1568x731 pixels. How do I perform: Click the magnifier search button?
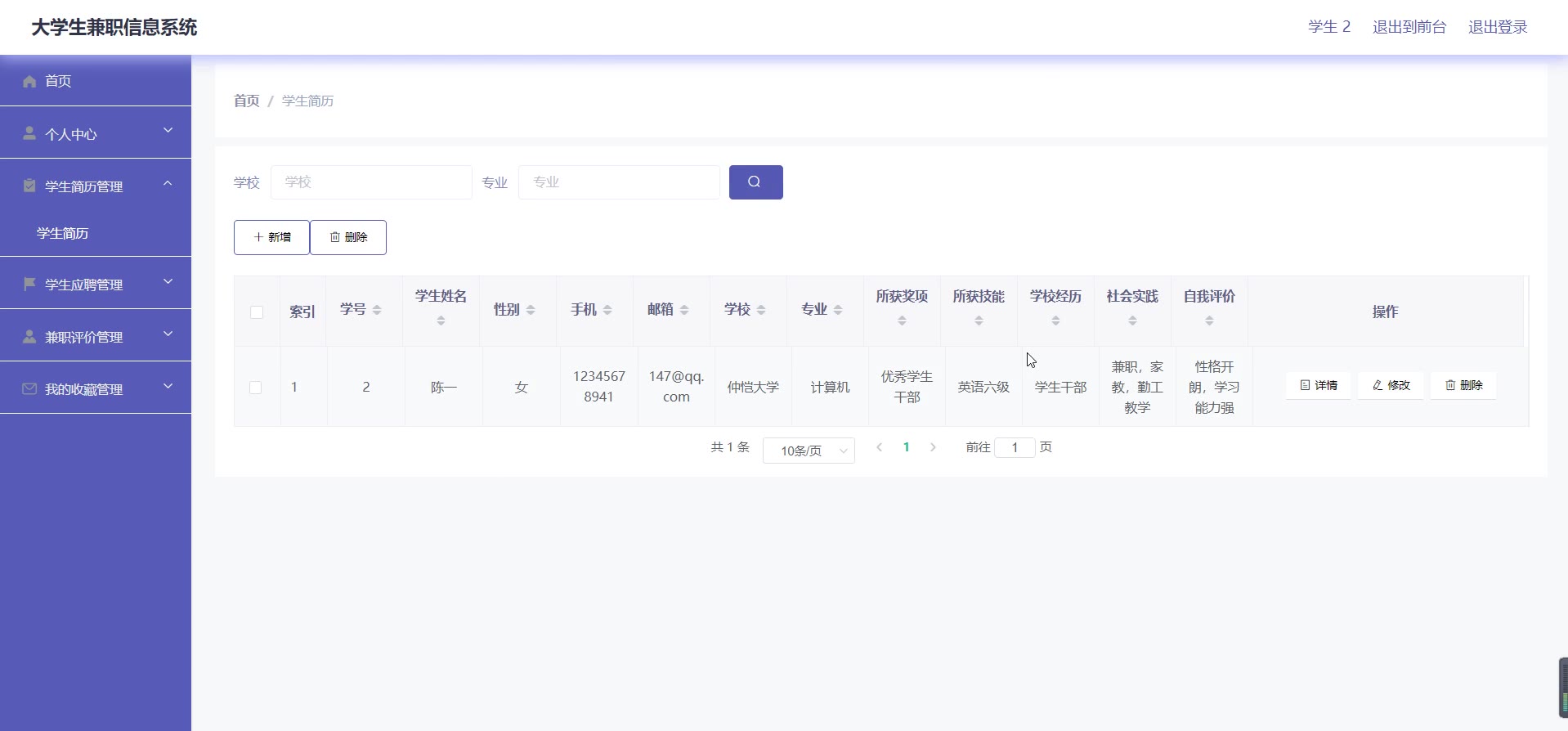click(x=755, y=182)
